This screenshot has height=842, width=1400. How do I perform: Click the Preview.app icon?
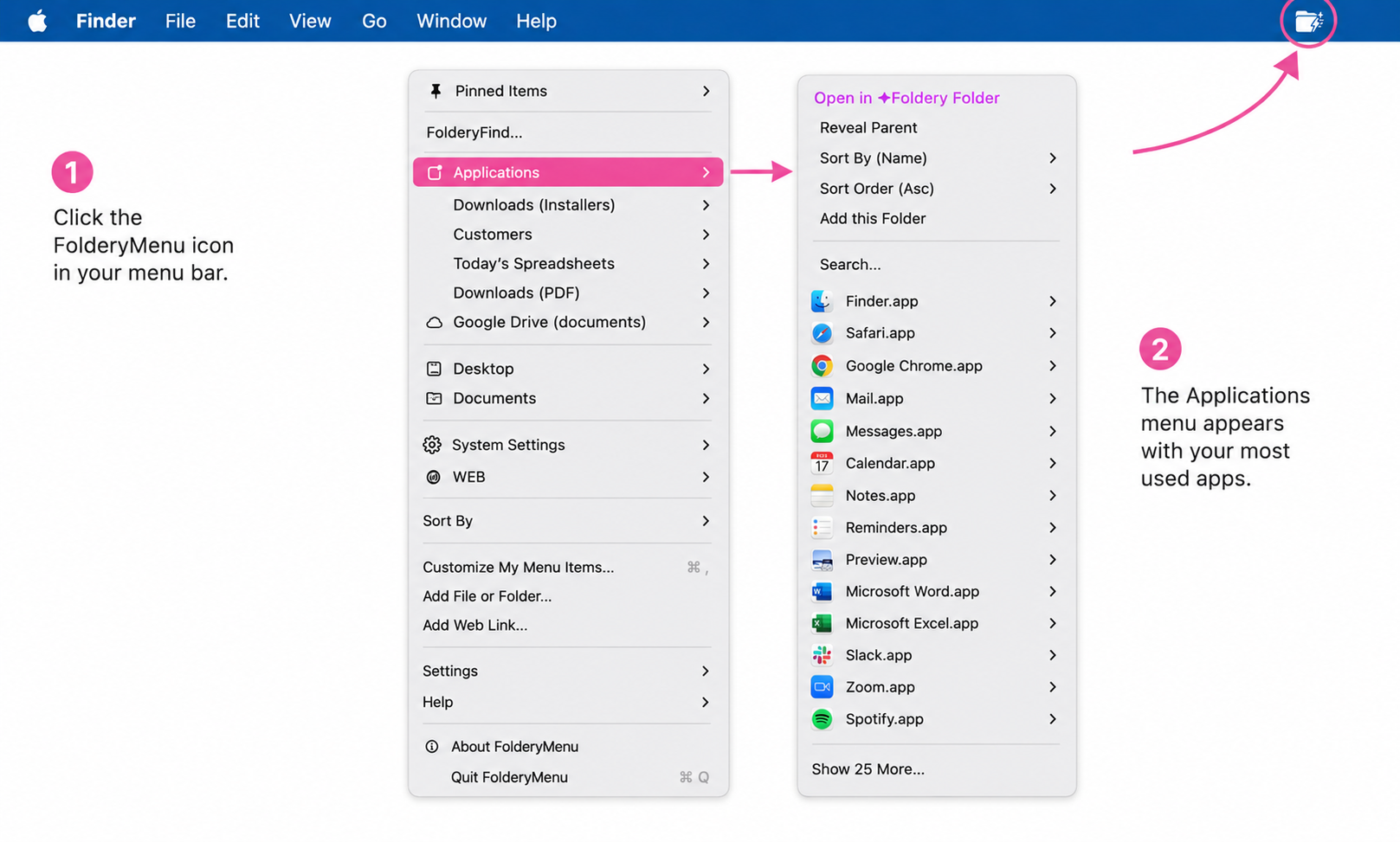[822, 560]
